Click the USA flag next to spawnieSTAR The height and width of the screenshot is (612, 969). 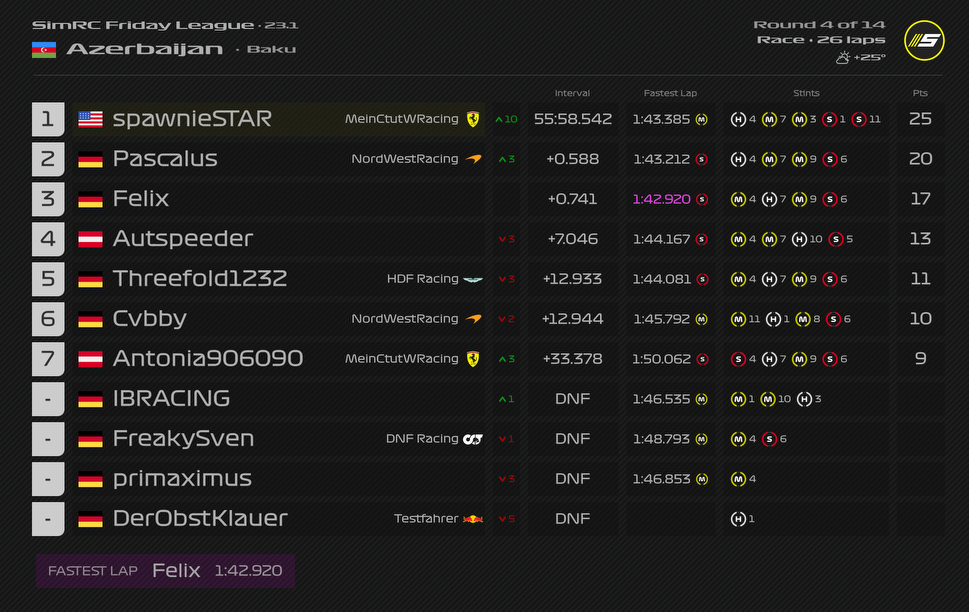coord(90,119)
